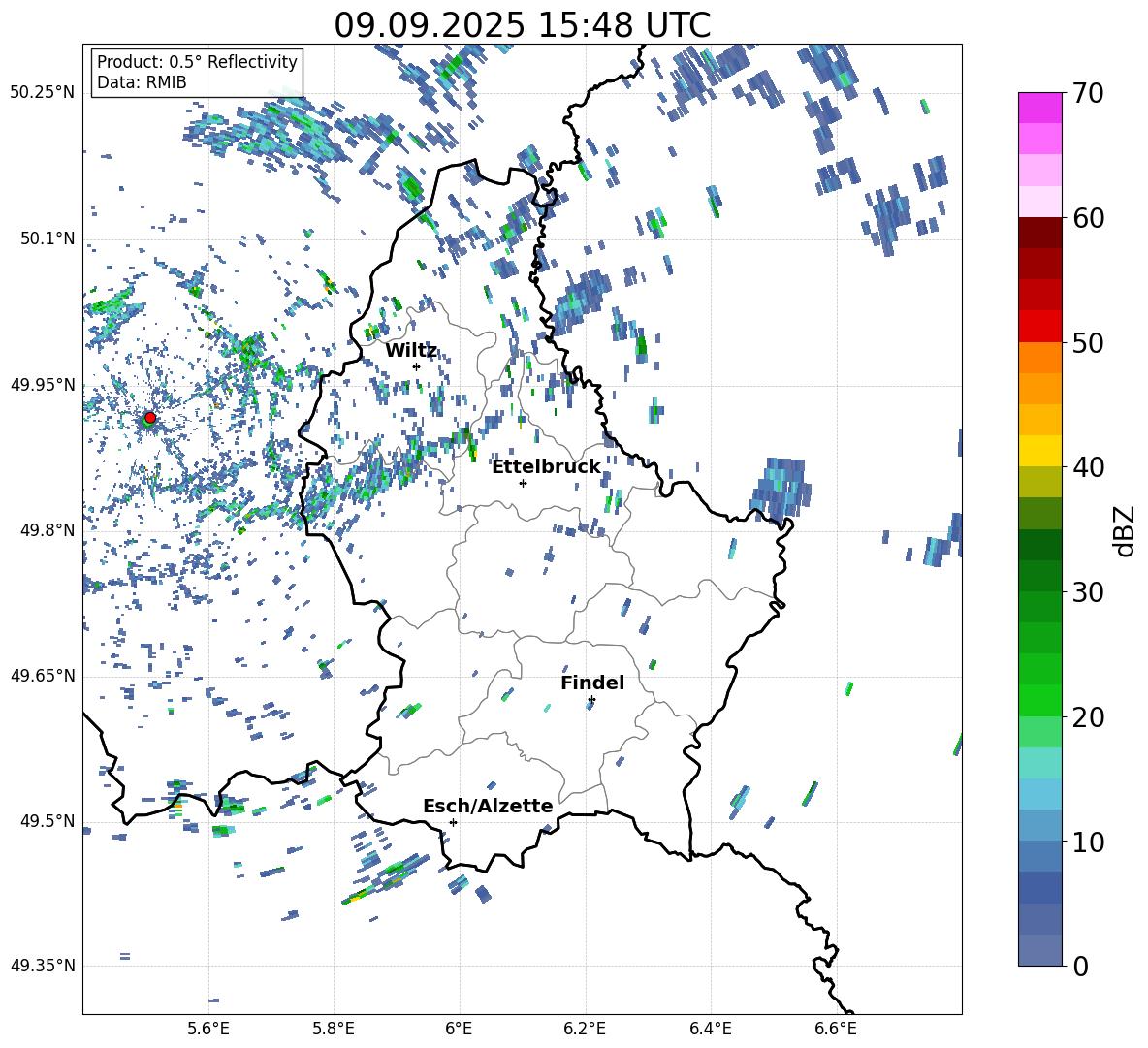Click the dBZ colorbar axis label
Image resolution: width=1148 pixels, height=1048 pixels.
tap(1124, 530)
